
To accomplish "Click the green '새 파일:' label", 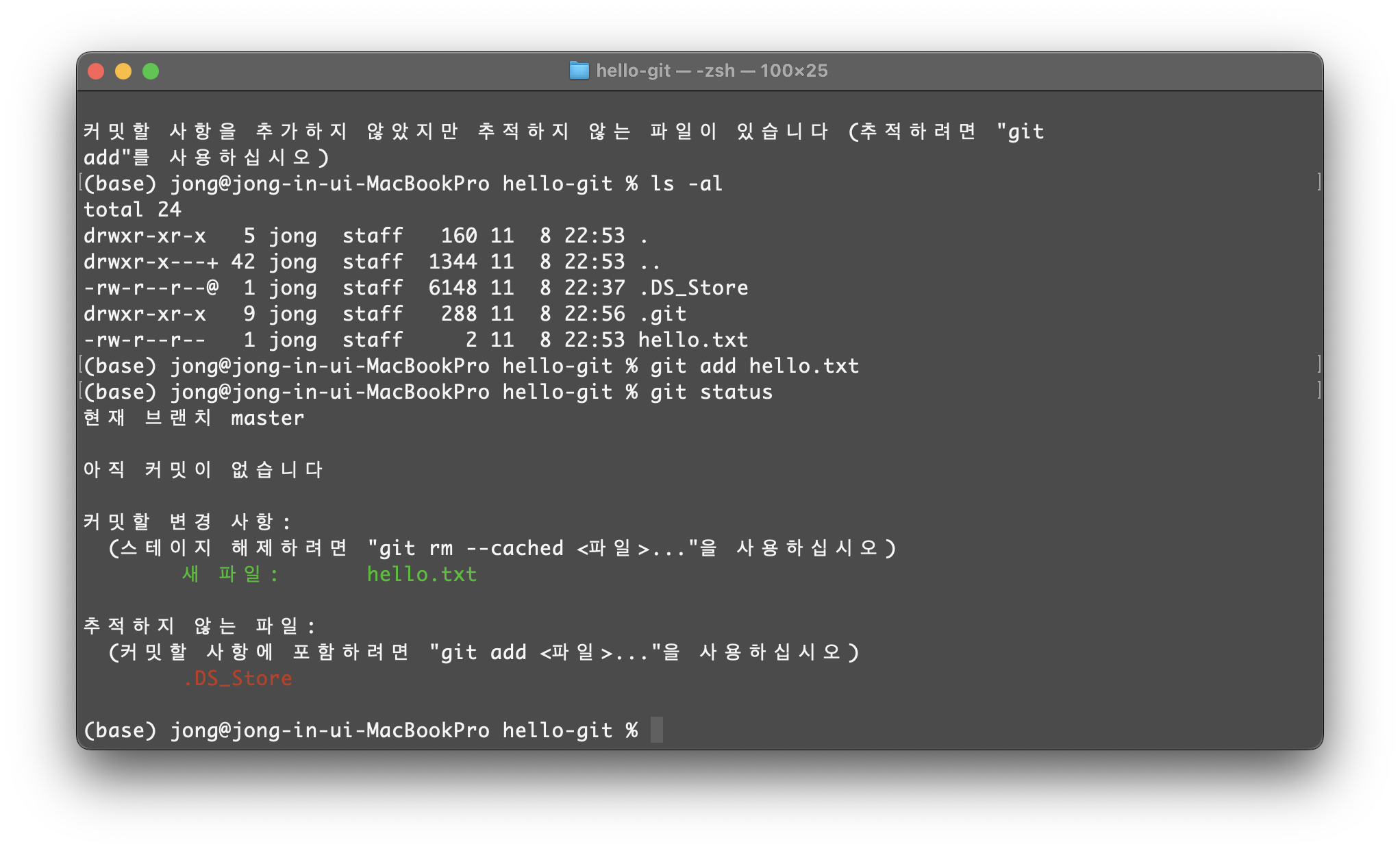I will 230,574.
